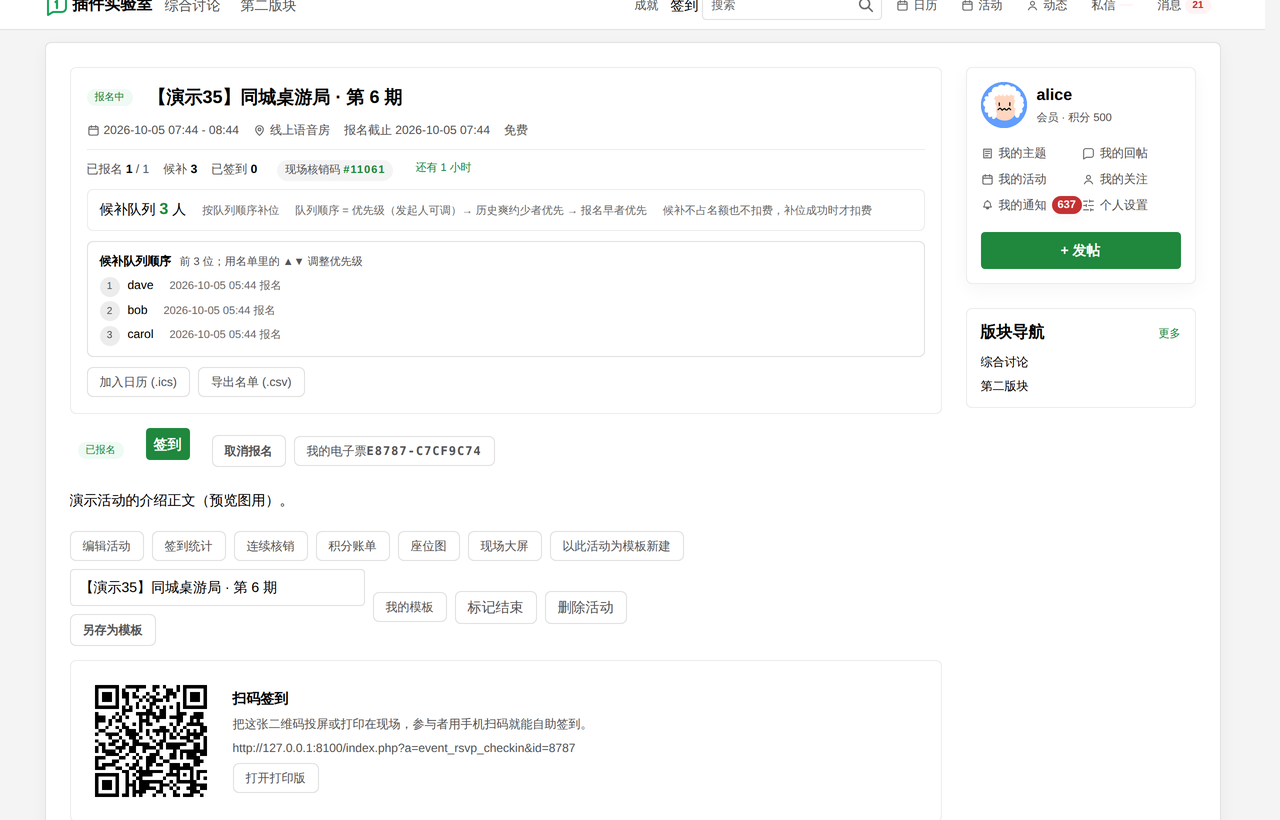
Task: Click the 签到 link in header
Action: coord(684,6)
